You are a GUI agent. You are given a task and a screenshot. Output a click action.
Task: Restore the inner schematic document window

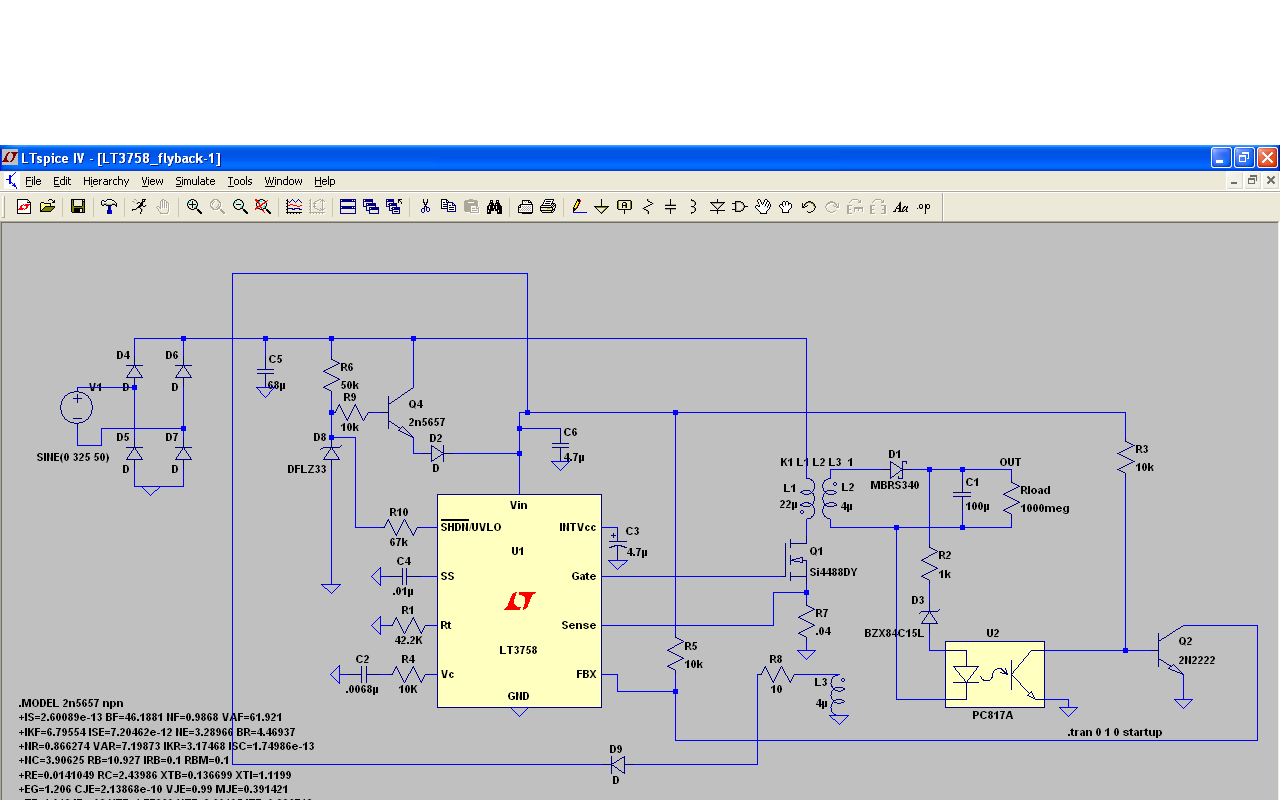click(x=1252, y=180)
